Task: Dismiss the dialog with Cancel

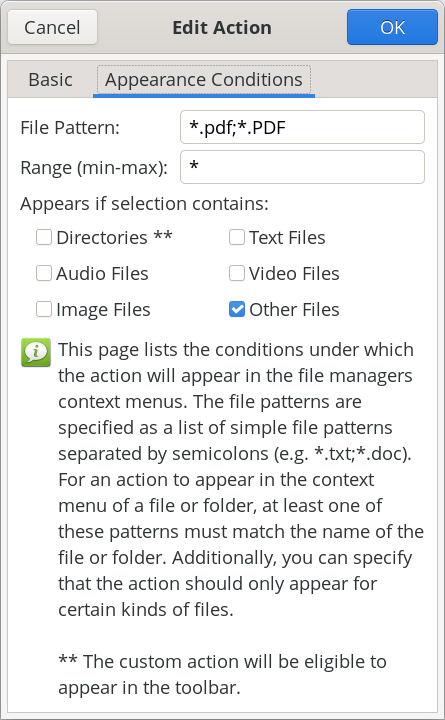Action: click(x=52, y=28)
